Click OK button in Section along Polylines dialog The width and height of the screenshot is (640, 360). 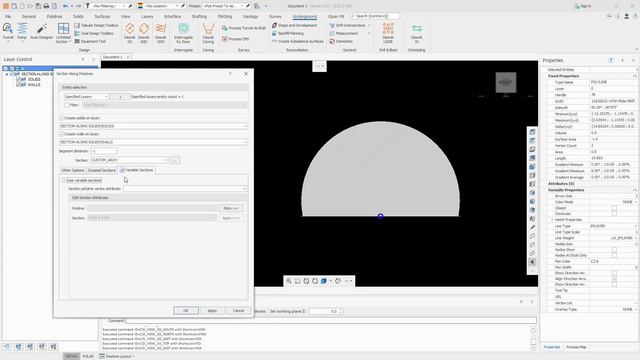186,311
